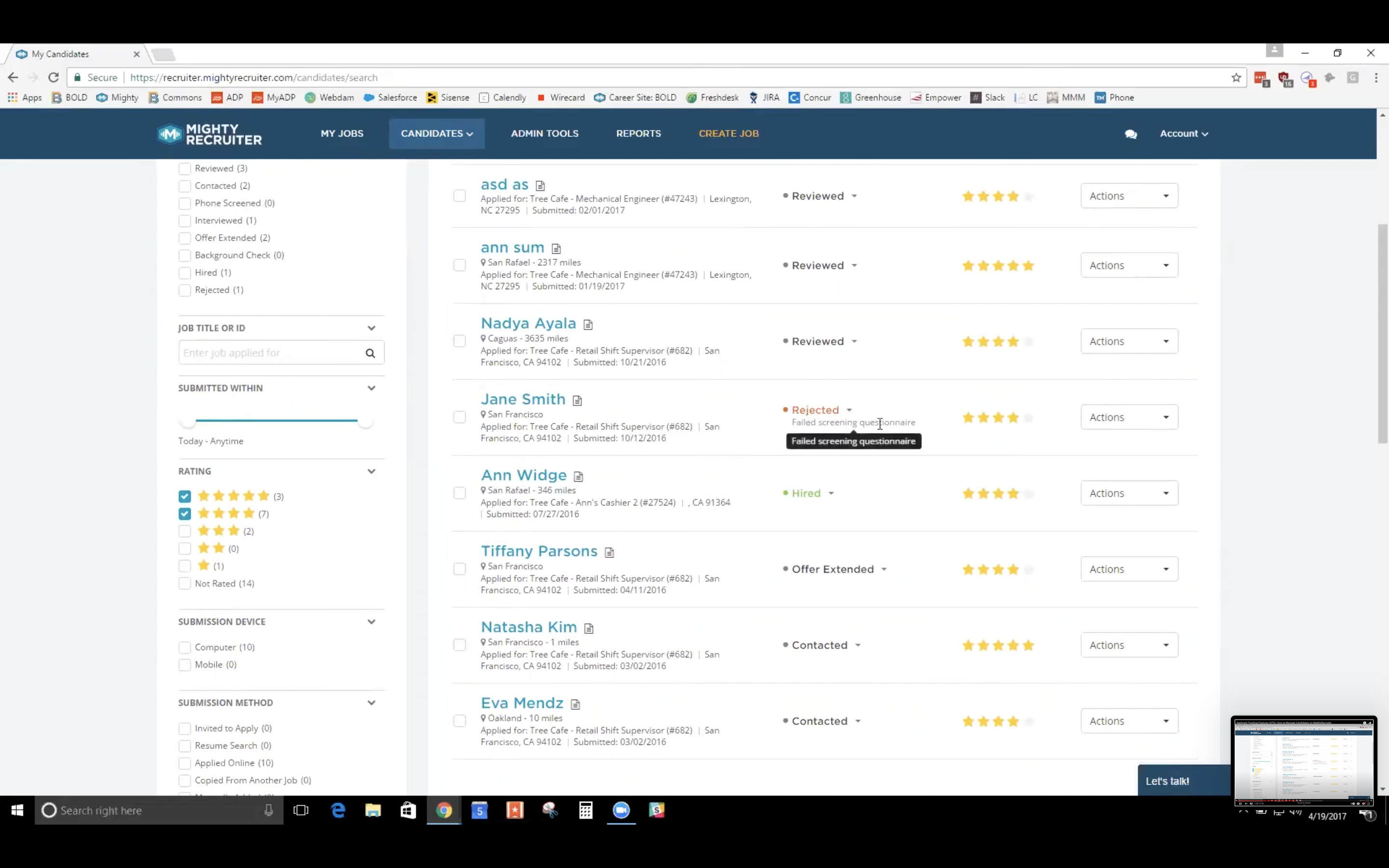
Task: Select Natasha Kim's row checkbox
Action: click(x=460, y=645)
